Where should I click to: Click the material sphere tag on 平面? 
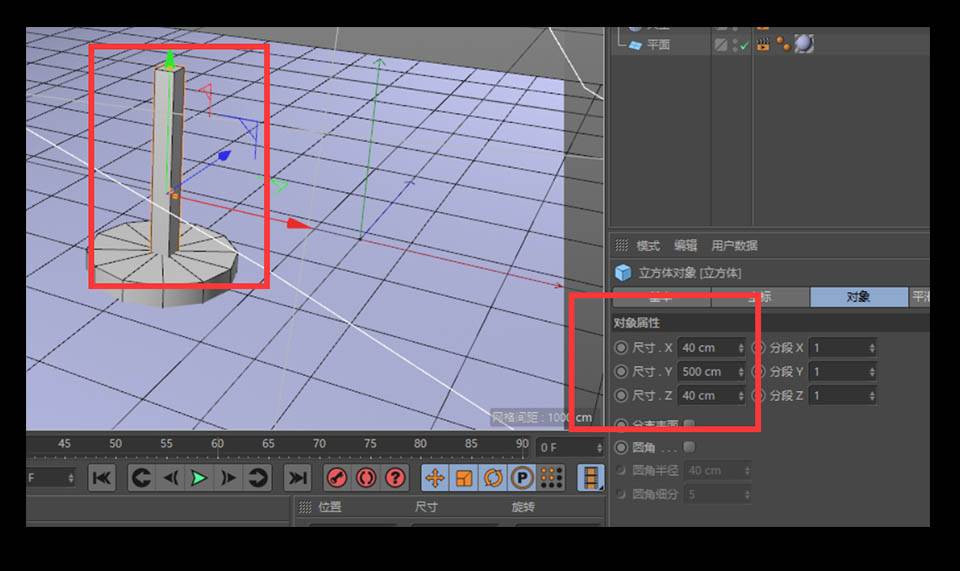[x=804, y=43]
